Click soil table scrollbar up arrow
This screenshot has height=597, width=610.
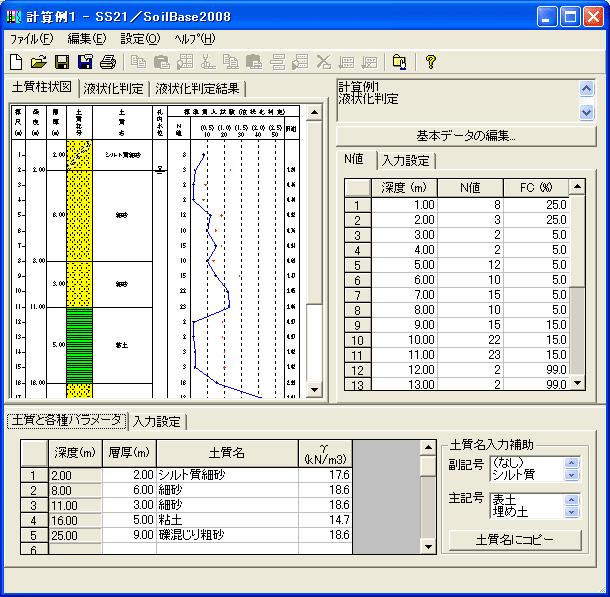[428, 448]
